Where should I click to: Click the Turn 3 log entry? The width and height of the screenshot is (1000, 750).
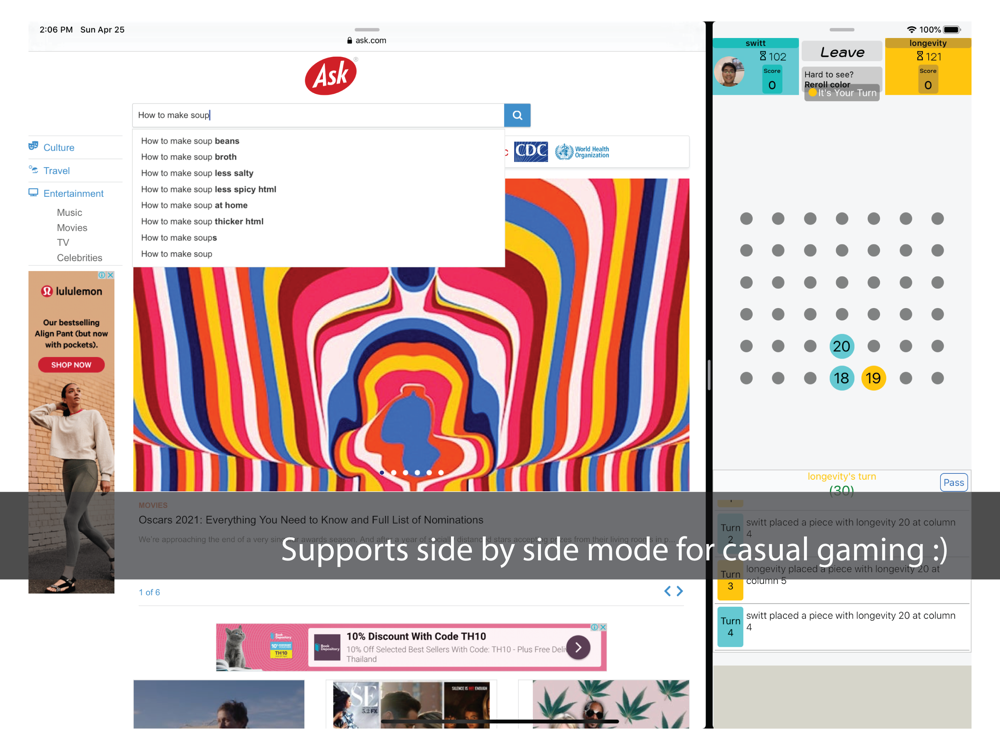tap(843, 580)
